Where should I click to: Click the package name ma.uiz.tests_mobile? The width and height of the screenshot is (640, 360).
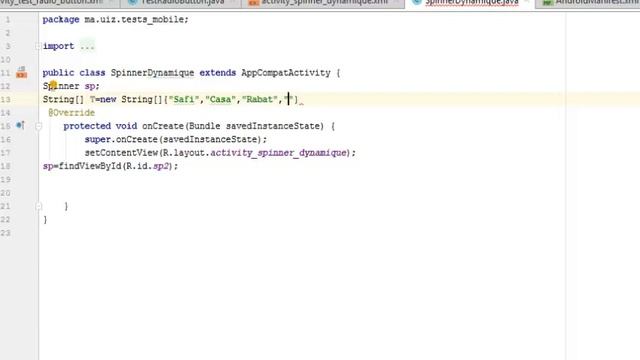pyautogui.click(x=134, y=20)
